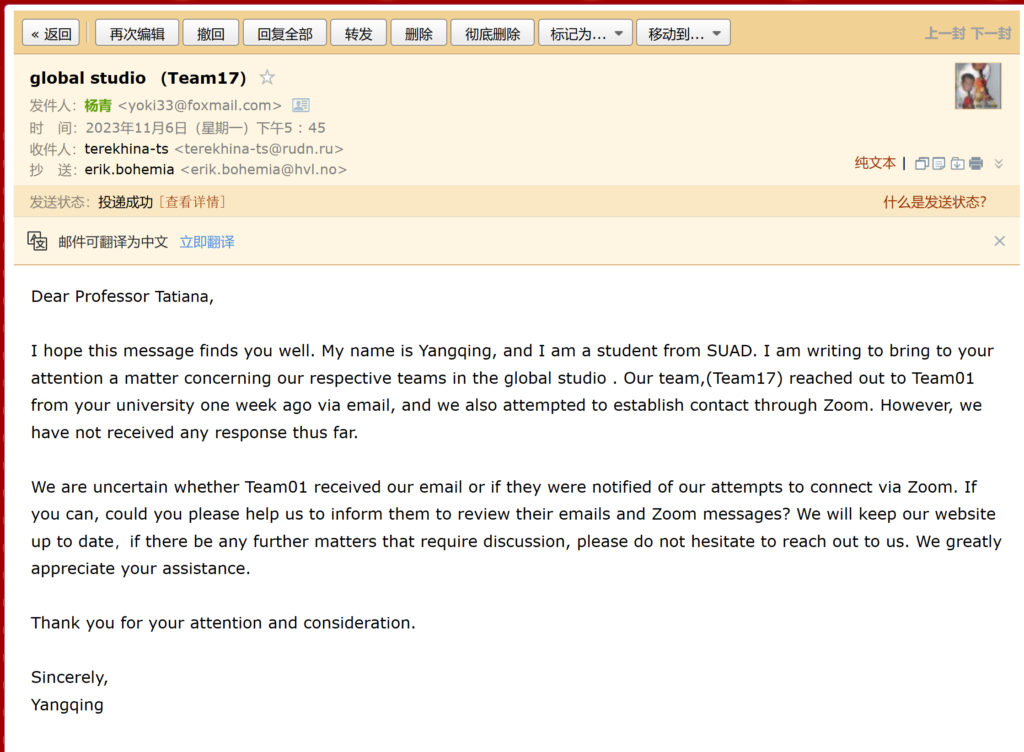Screen dimensions: 1024x752
Task: Click the 立即翻译 translate now link
Action: coord(207,242)
